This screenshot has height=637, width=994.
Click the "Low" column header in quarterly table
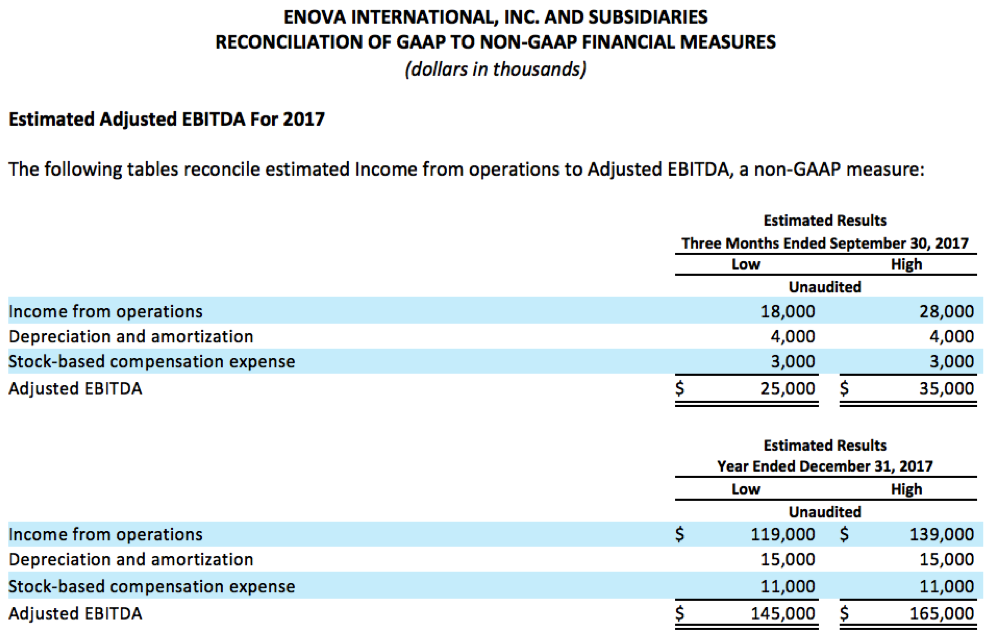pos(746,264)
